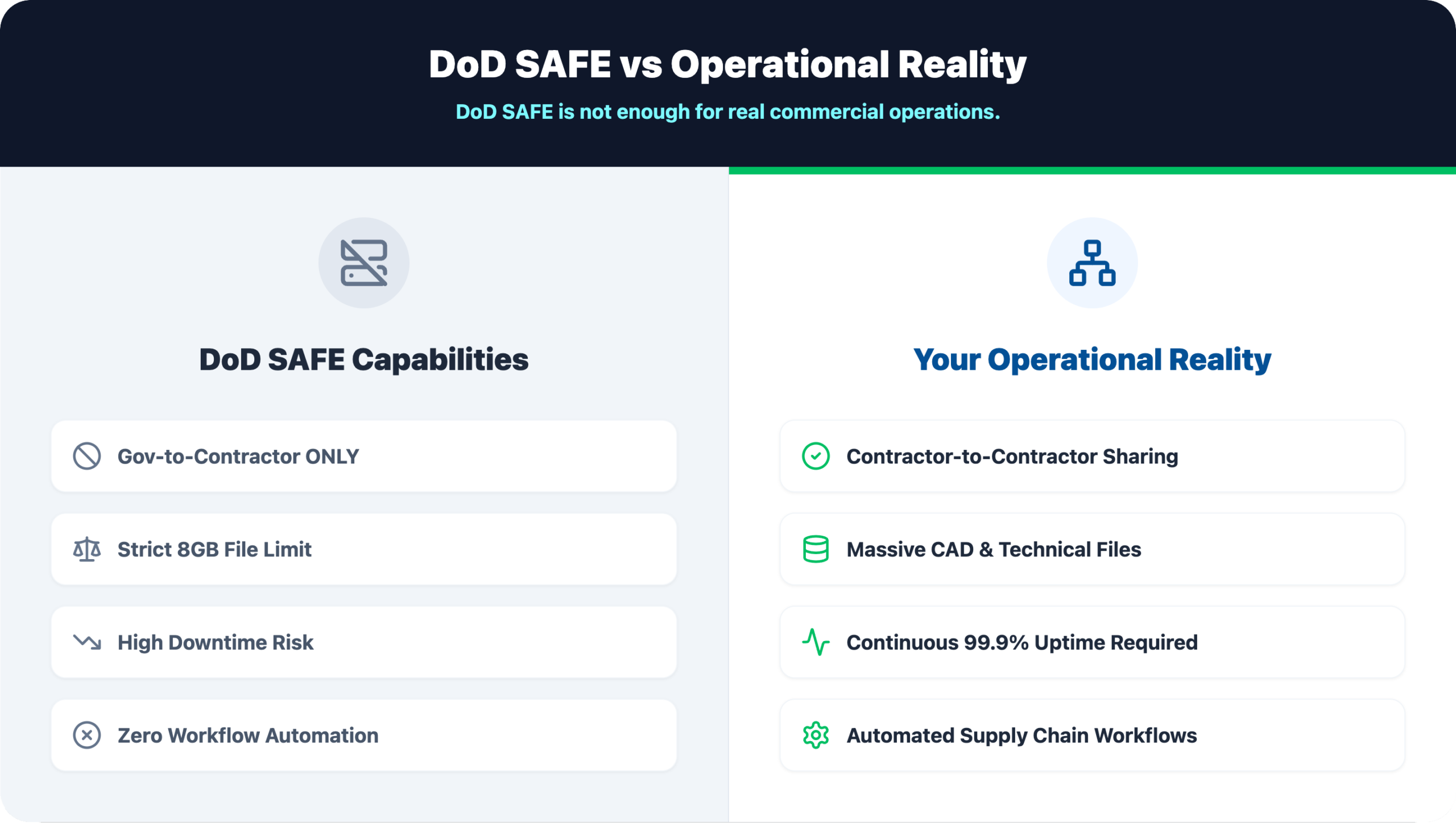This screenshot has height=823, width=1456.
Task: Click the green circled checkmark icon
Action: click(x=816, y=456)
